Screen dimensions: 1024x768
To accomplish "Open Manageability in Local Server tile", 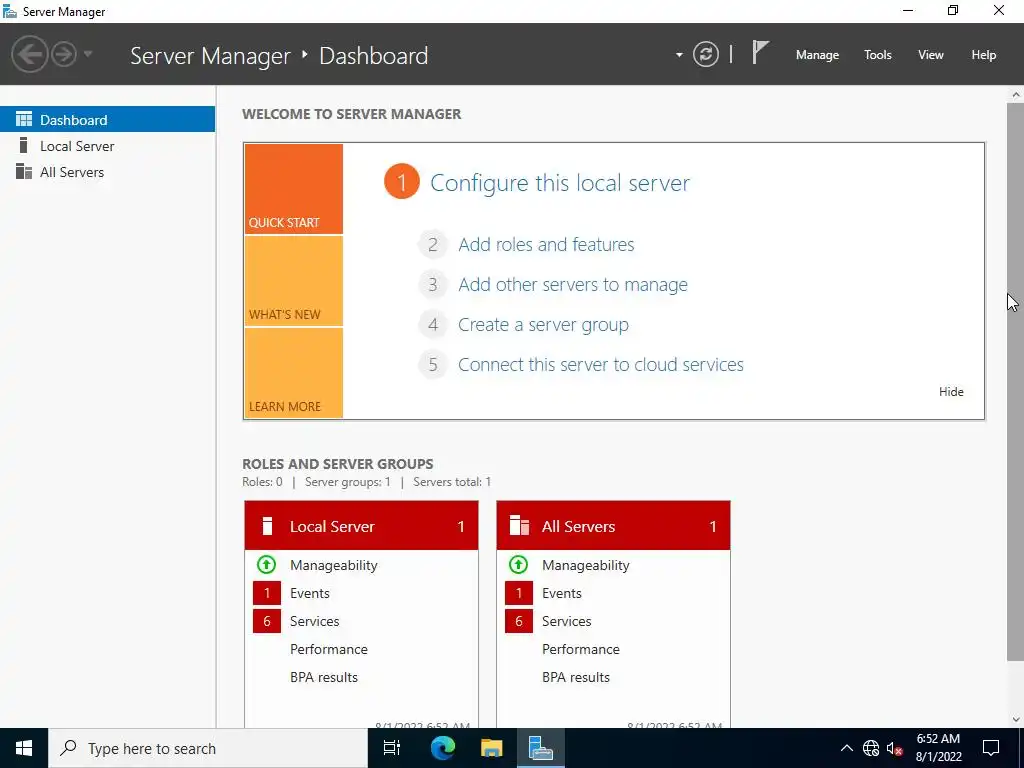I will (334, 565).
